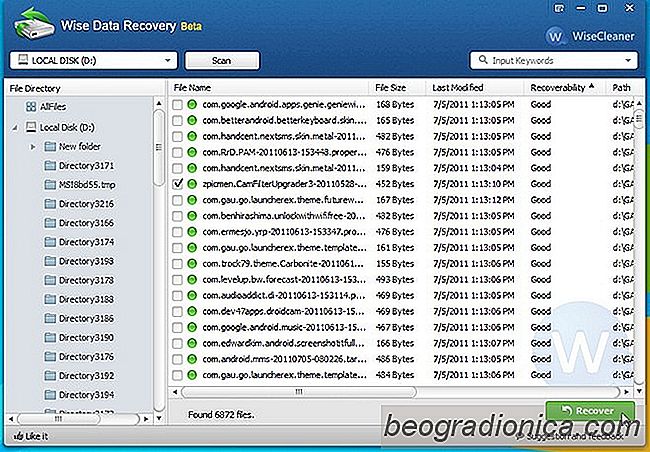Image resolution: width=650 pixels, height=452 pixels.
Task: Check the com.google.android.apps.genie file checkbox
Action: pos(177,104)
